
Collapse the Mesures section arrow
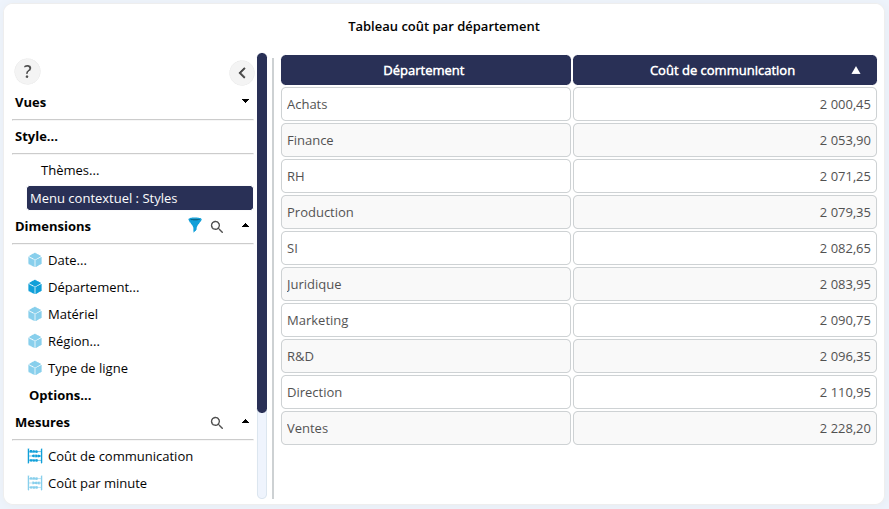245,423
